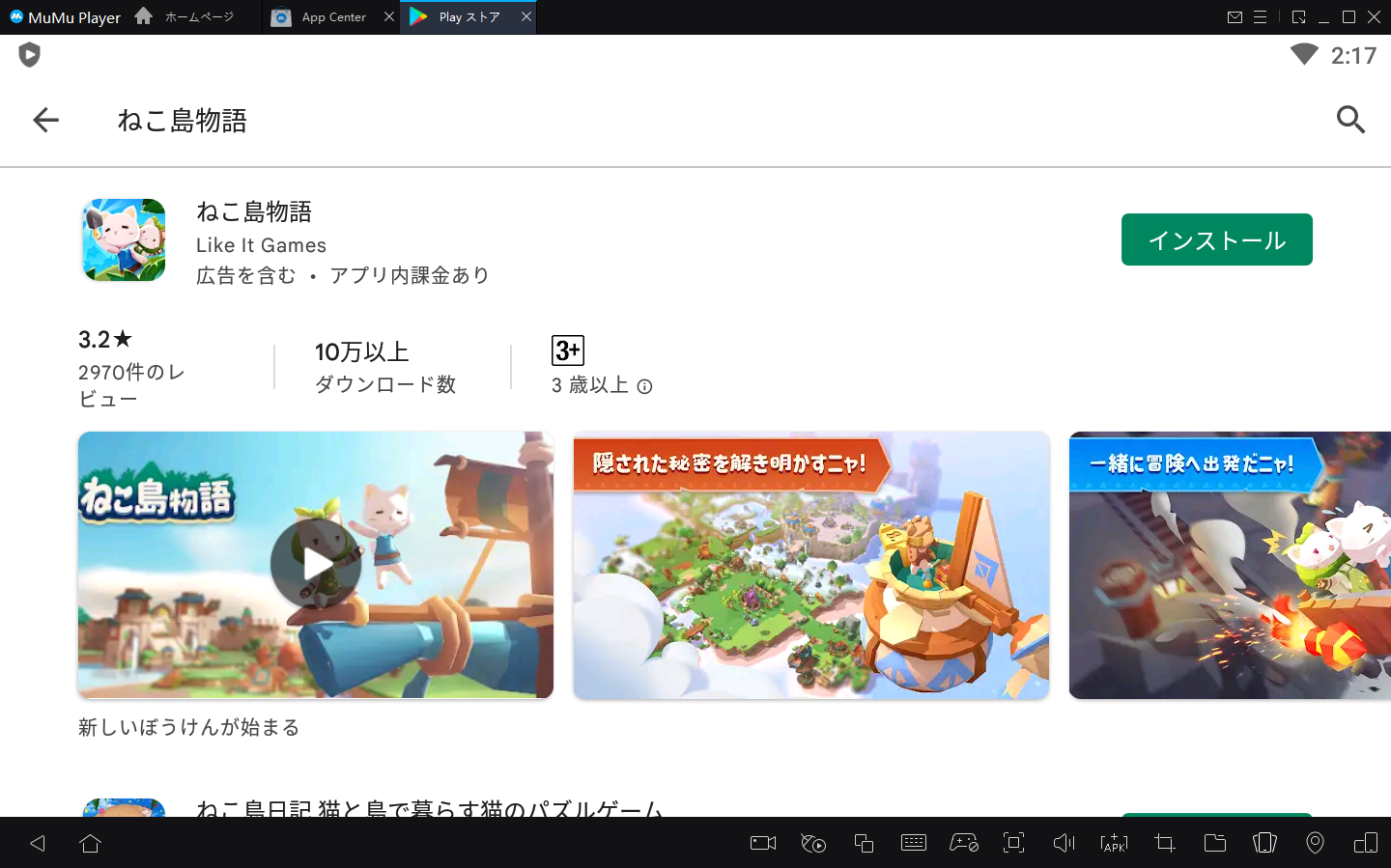Screen dimensions: 1391x868
Task: Select the crop tool icon in toolbar
Action: [1164, 844]
